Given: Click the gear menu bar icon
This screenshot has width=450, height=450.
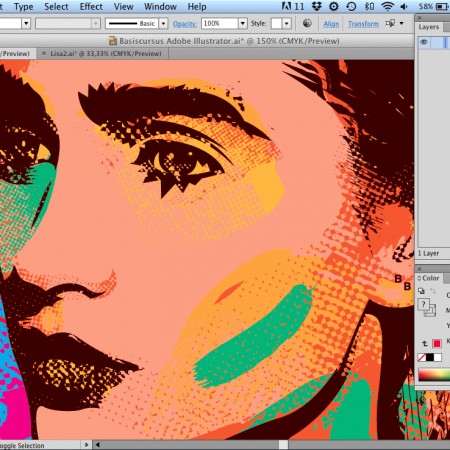Looking at the screenshot, I should point(334,6).
